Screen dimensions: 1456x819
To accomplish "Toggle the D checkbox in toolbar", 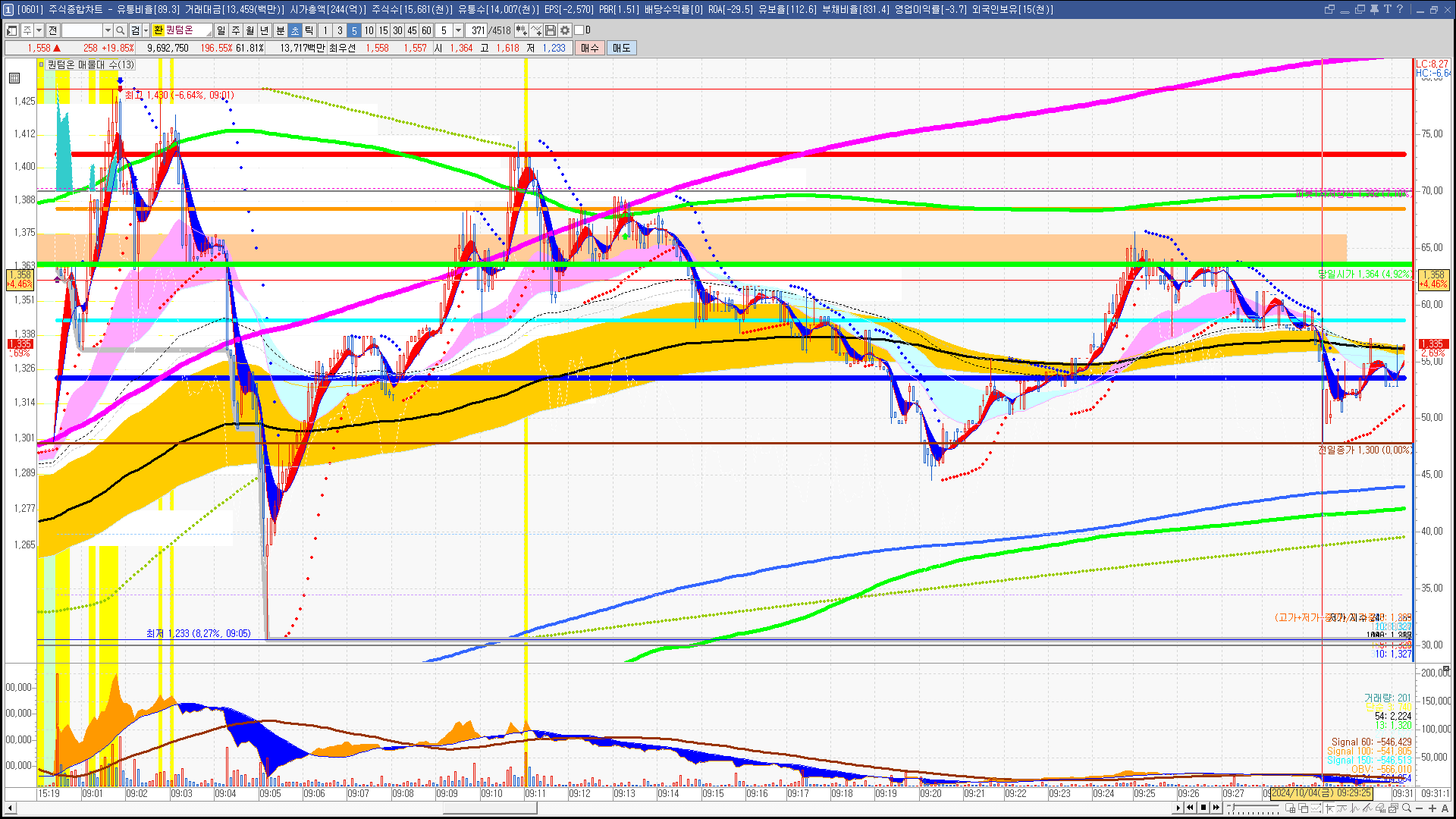I will point(579,30).
